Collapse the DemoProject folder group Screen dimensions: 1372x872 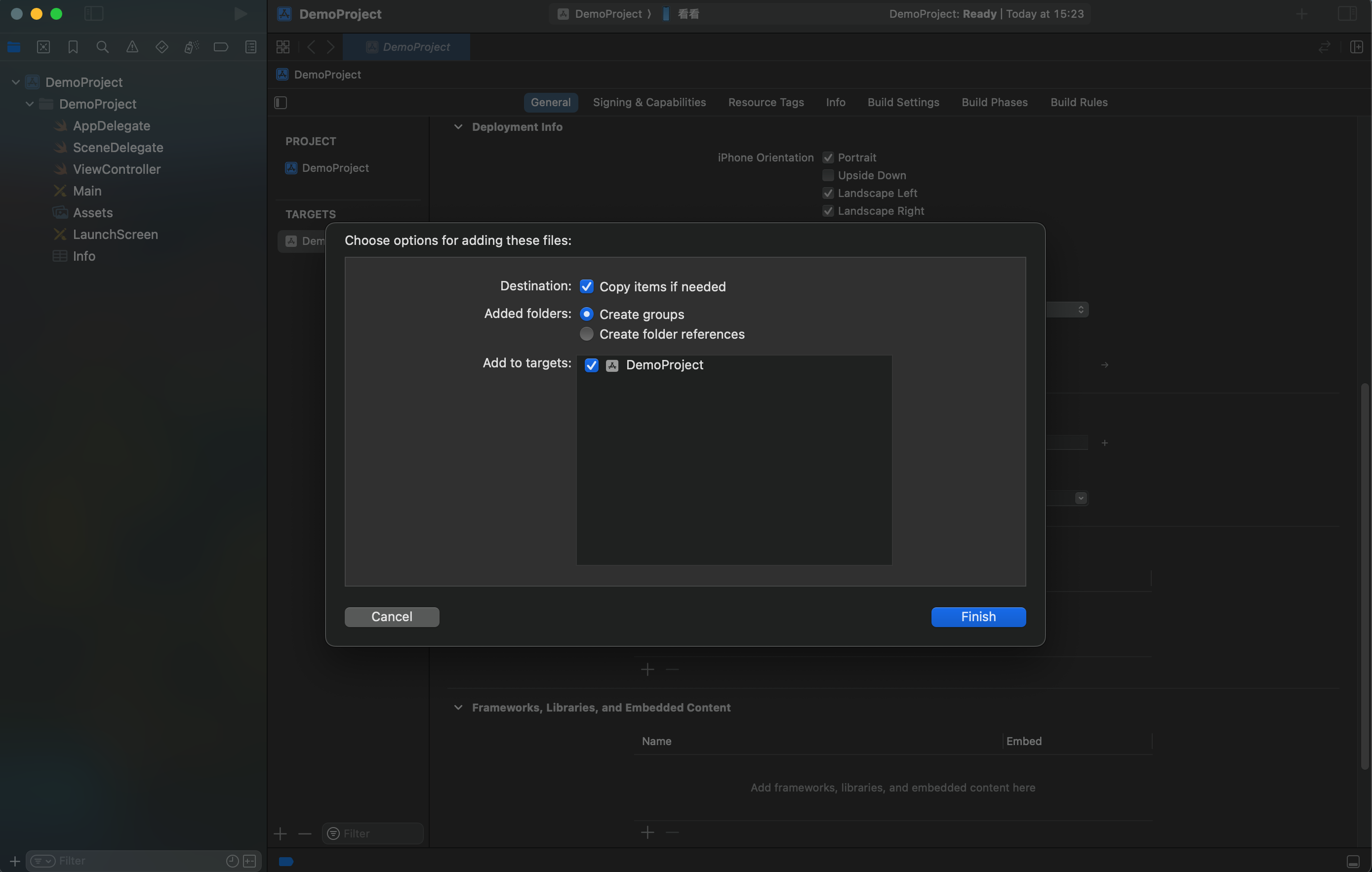coord(30,104)
